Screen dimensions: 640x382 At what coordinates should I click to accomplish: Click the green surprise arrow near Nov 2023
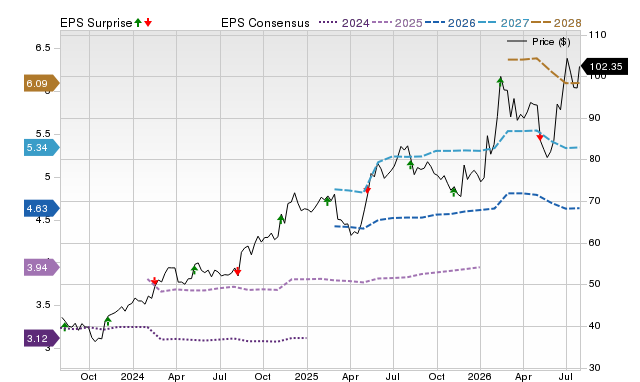coord(108,321)
